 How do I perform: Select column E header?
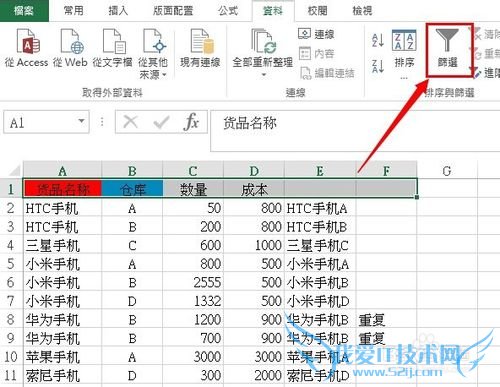click(320, 171)
